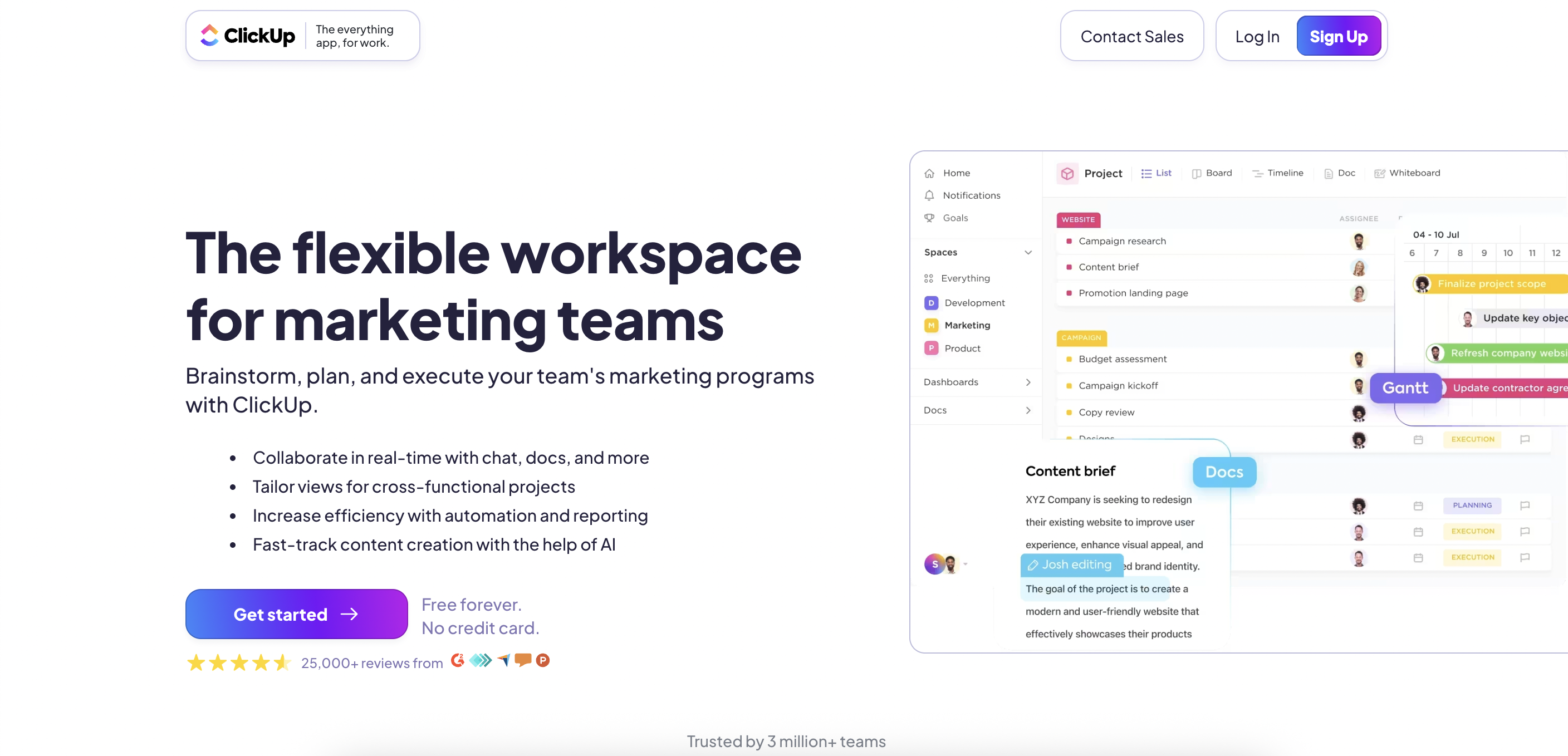The height and width of the screenshot is (756, 1568).
Task: Click the Doc tab page icon
Action: 1328,174
